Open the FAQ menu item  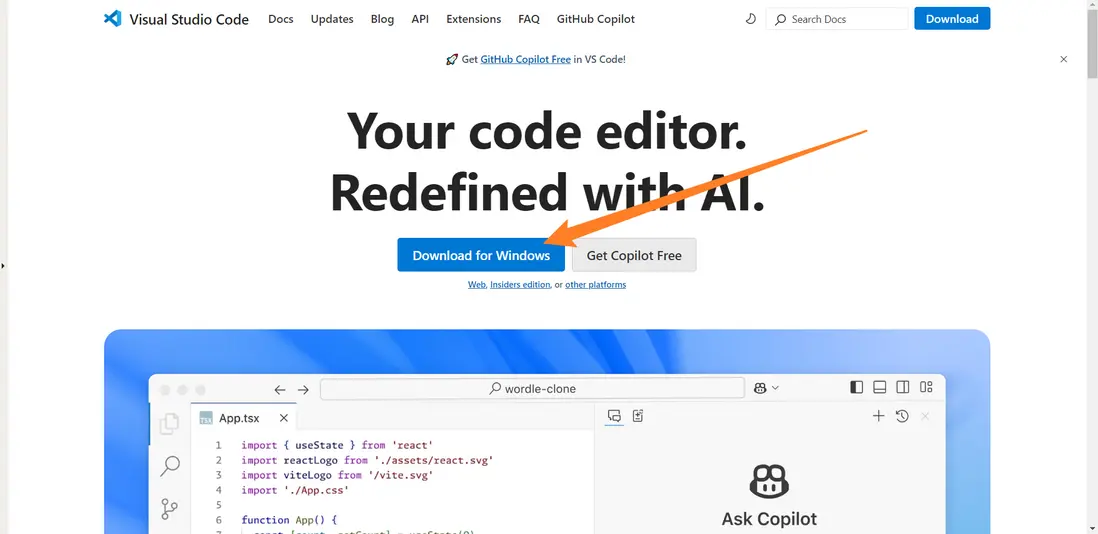[x=529, y=19]
